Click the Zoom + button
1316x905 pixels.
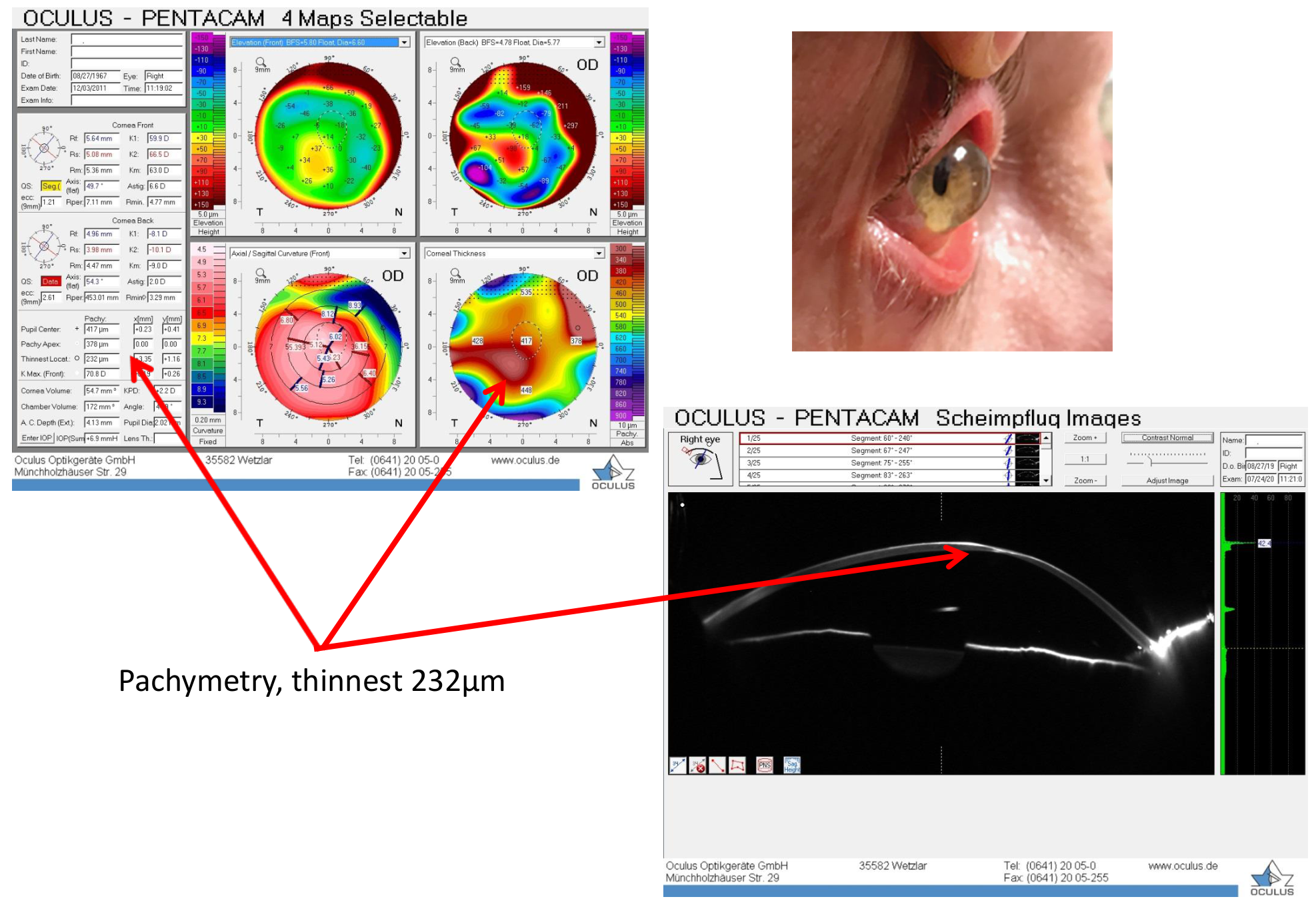pyautogui.click(x=1085, y=438)
